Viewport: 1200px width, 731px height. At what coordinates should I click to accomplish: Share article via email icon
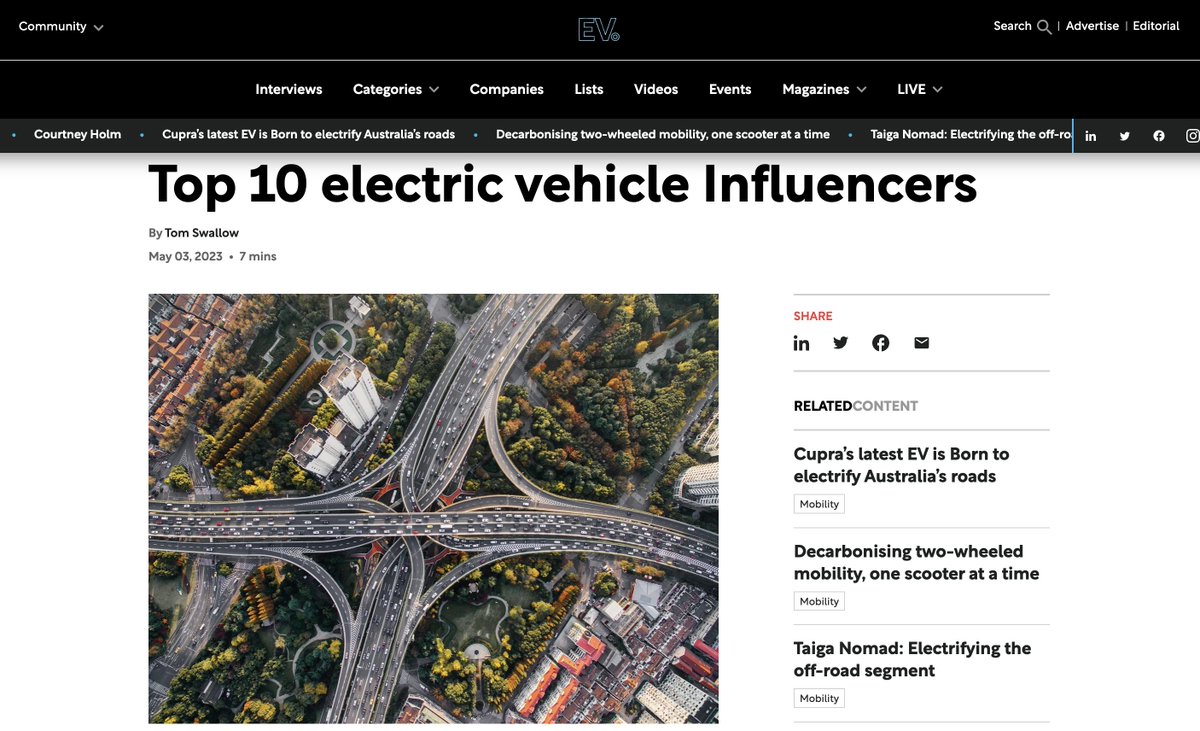point(921,343)
